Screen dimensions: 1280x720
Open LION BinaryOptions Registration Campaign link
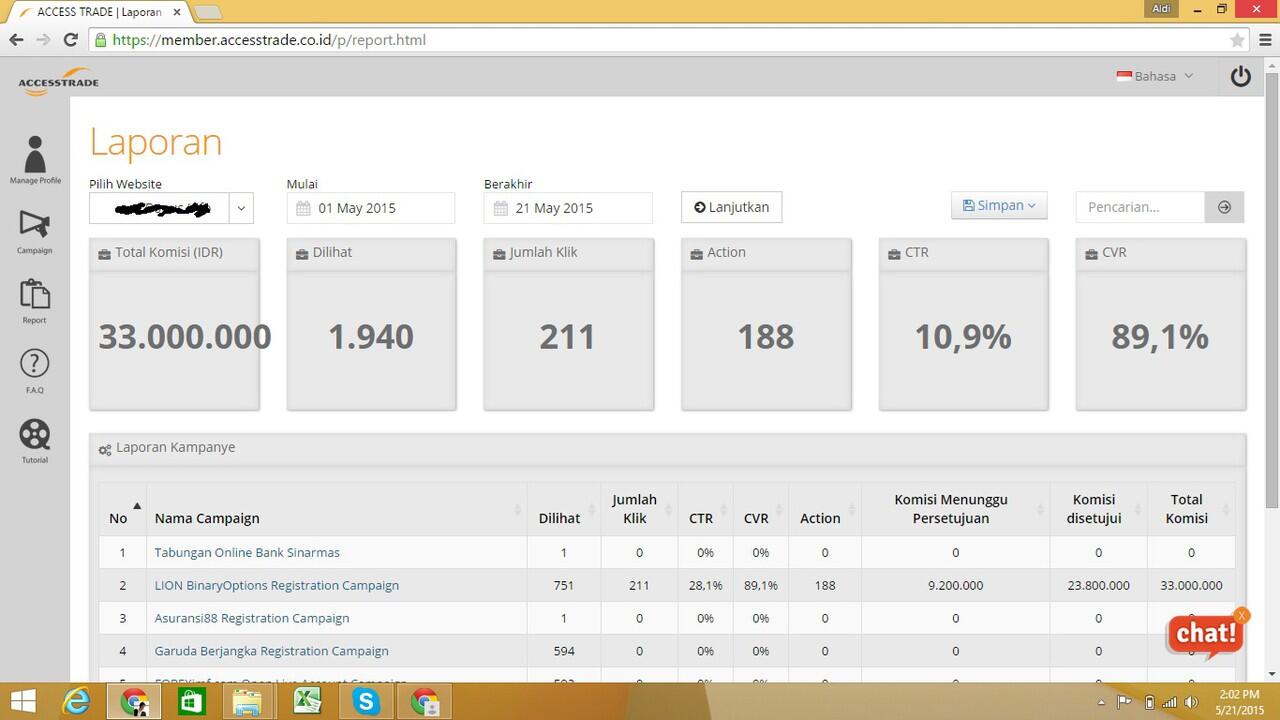277,585
